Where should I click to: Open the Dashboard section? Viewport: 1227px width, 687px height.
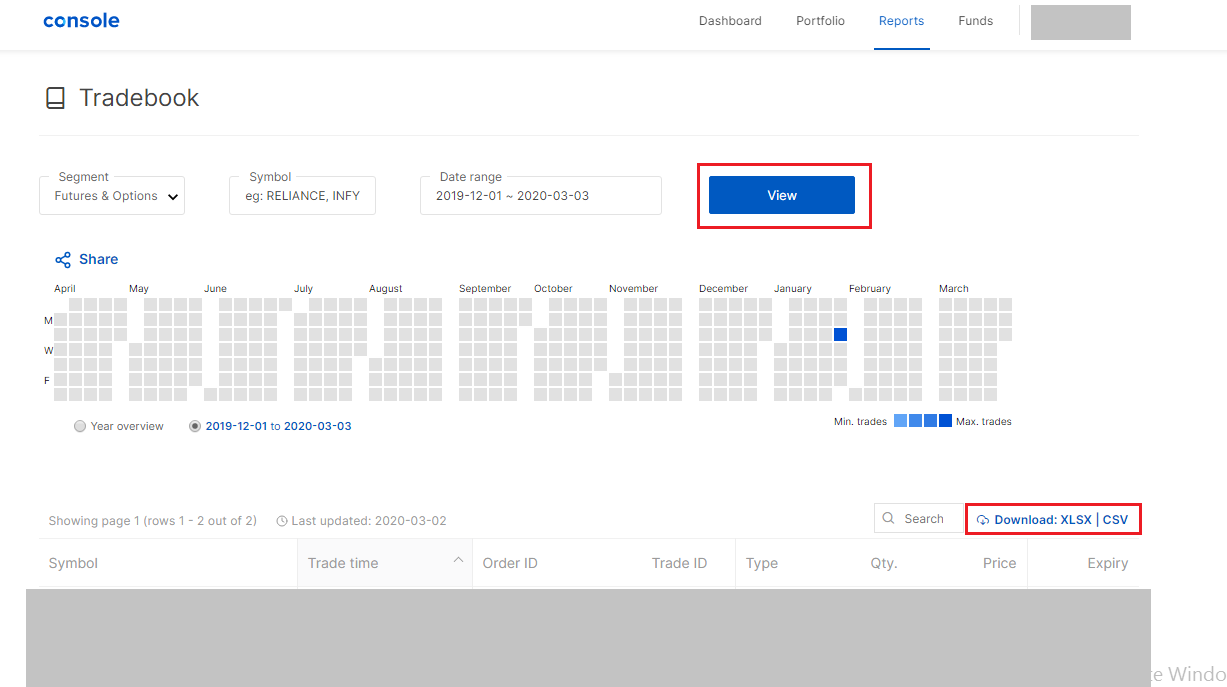tap(730, 20)
